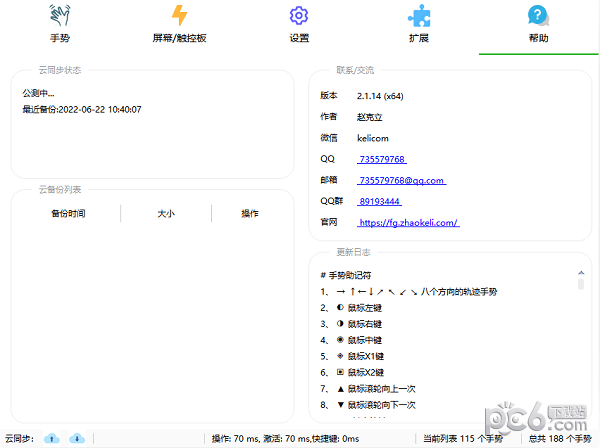
Task: Visit the official site fg.zhaokeli.com link
Action: coord(408,222)
